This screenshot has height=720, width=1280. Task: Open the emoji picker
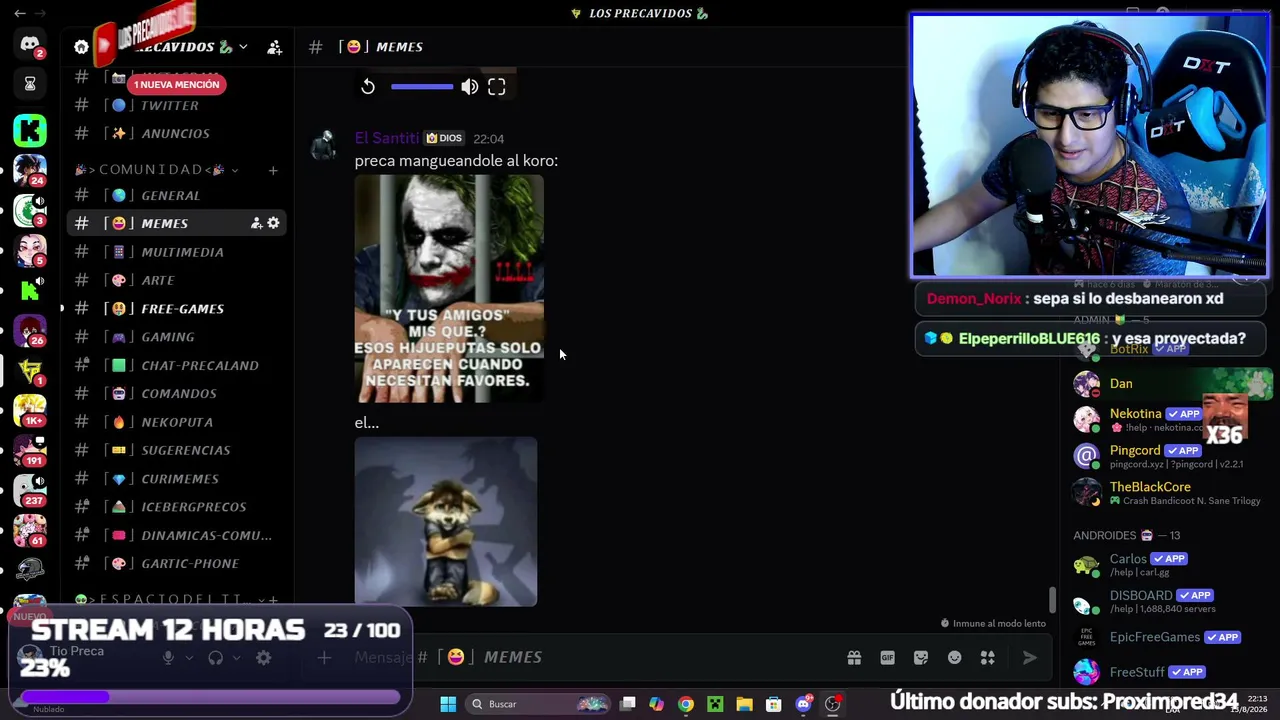tap(955, 657)
